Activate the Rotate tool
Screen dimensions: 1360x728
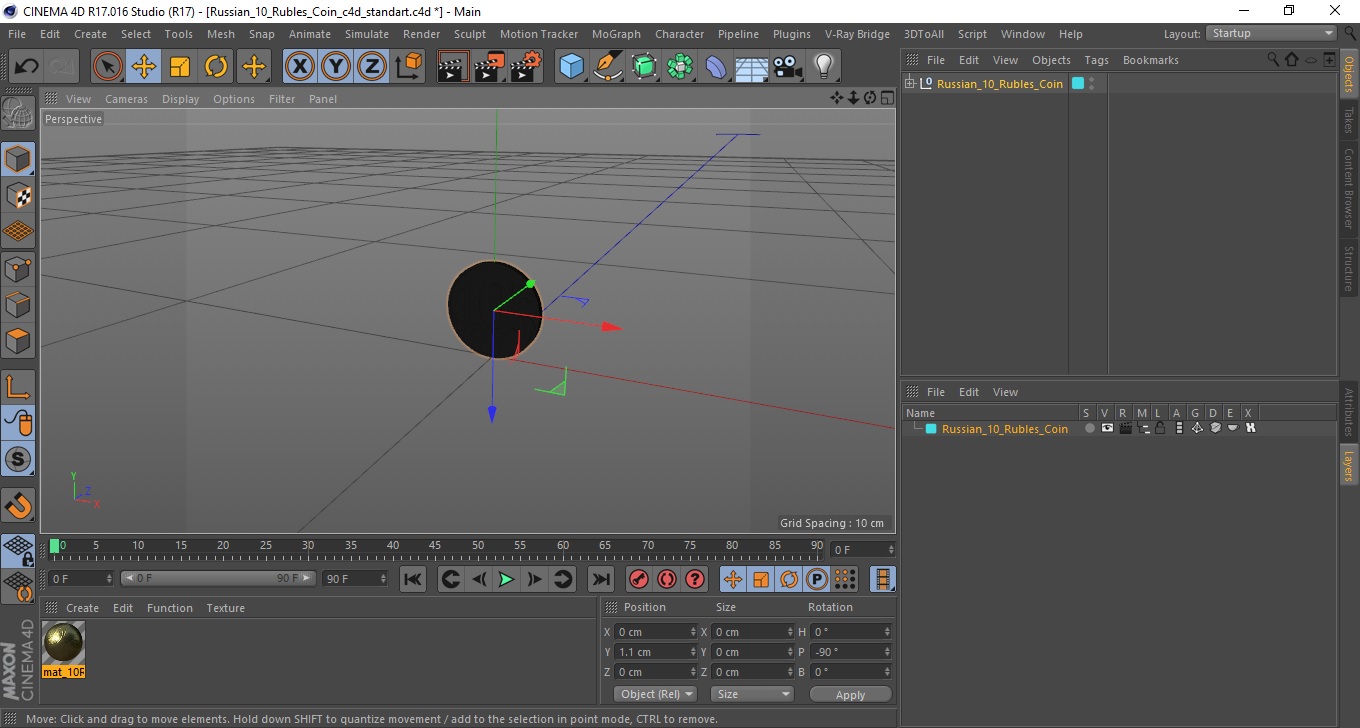coord(216,67)
